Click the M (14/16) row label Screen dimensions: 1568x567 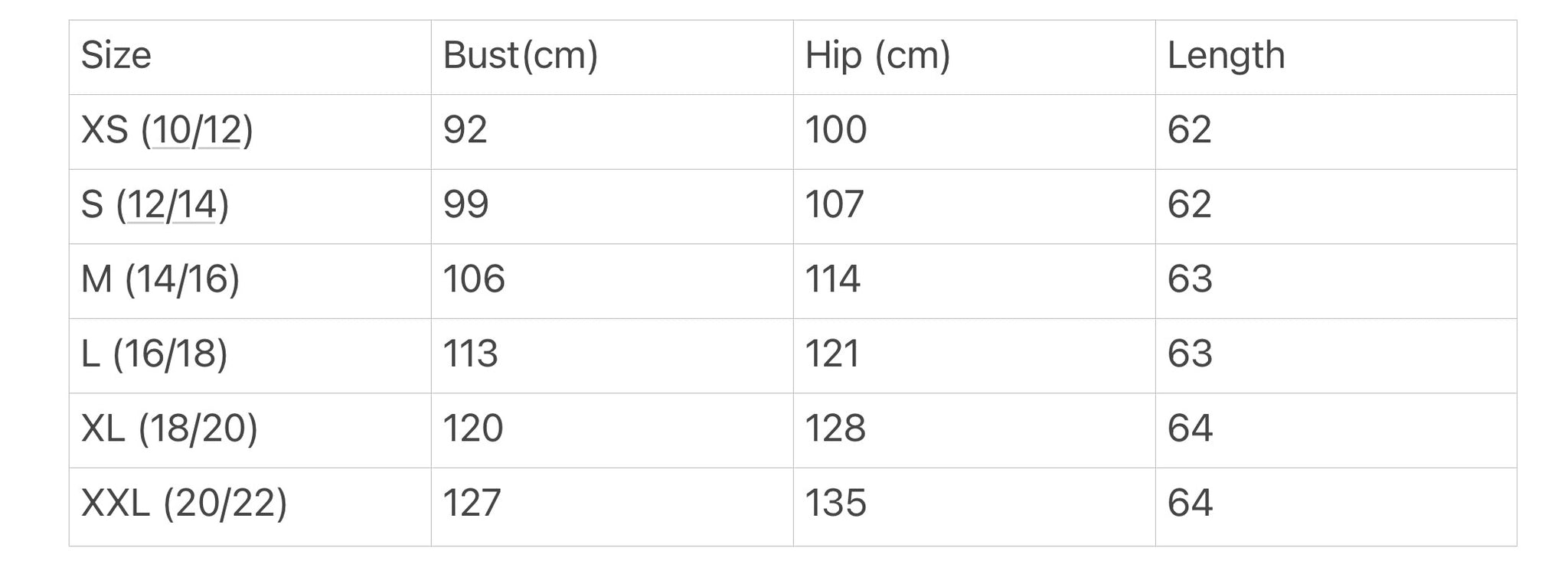click(x=250, y=281)
